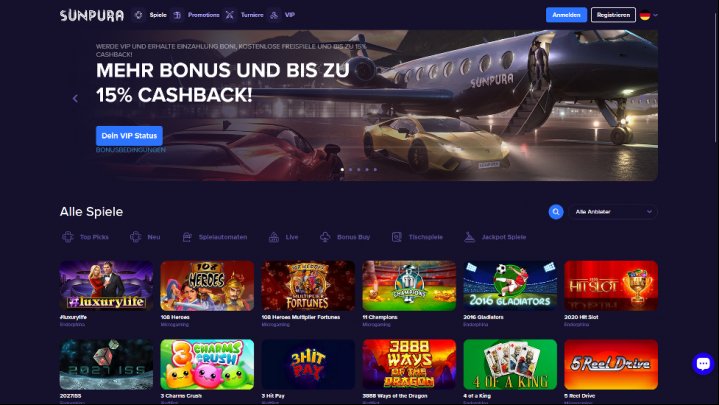Open the Promotions menu item
Screen dimensions: 719x405
coord(204,15)
